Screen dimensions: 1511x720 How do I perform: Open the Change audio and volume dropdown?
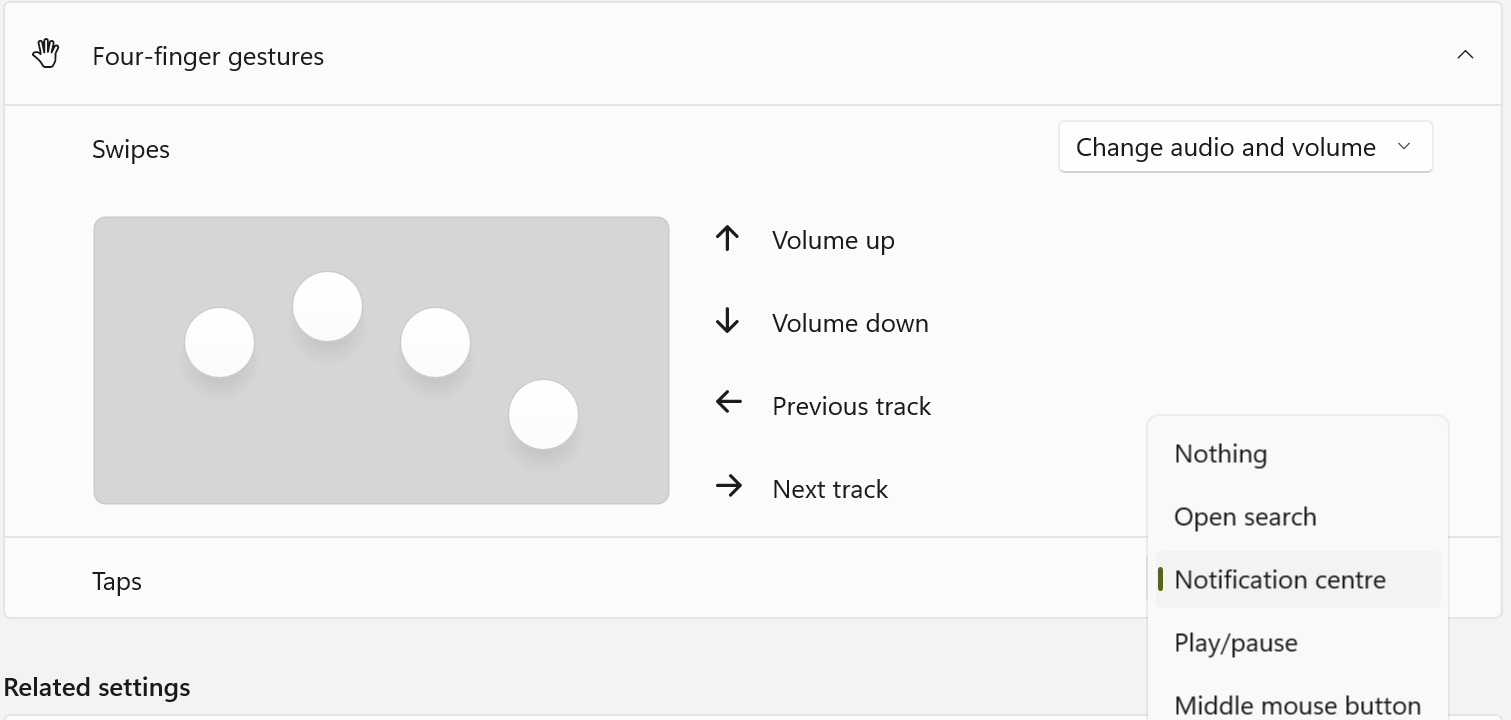click(1245, 147)
